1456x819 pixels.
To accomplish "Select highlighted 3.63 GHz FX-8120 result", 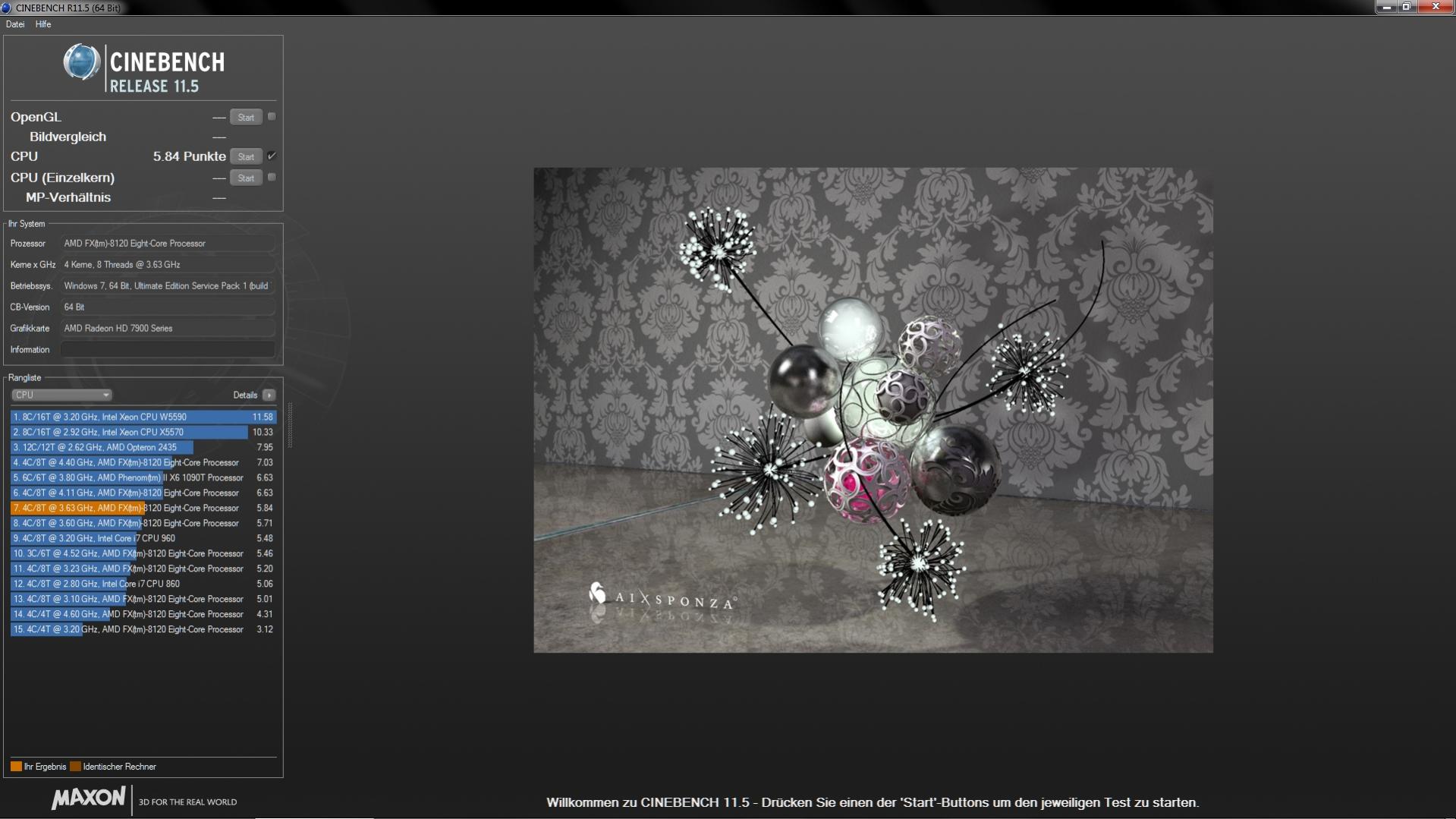I will point(143,508).
